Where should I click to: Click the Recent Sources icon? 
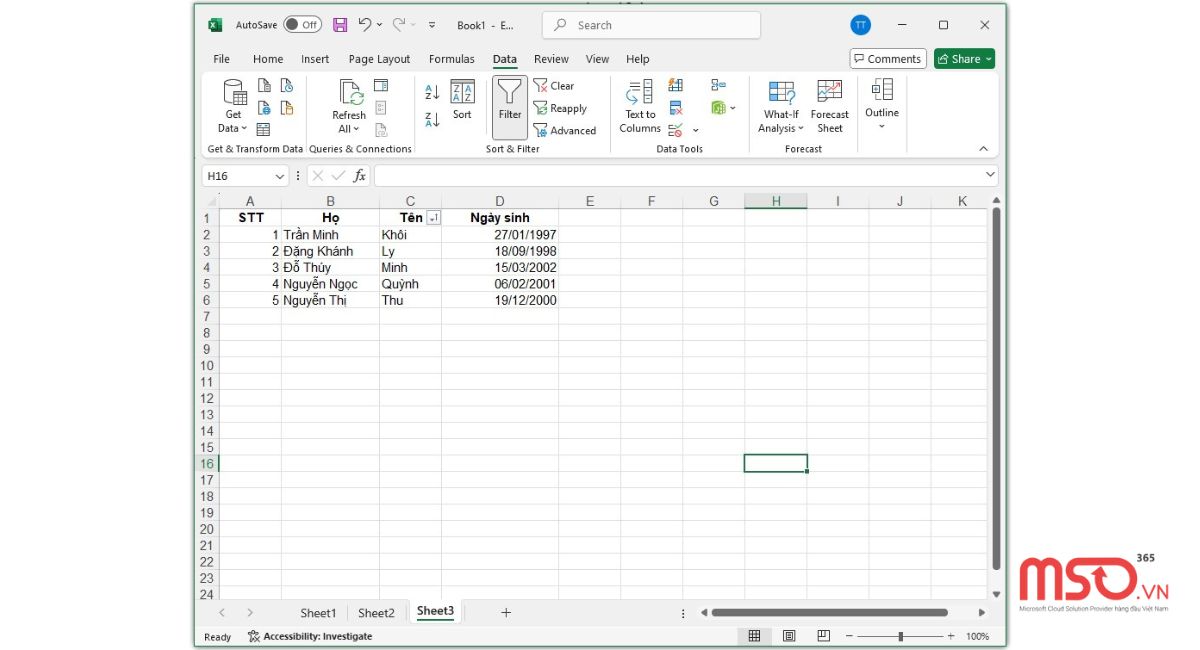(x=287, y=86)
